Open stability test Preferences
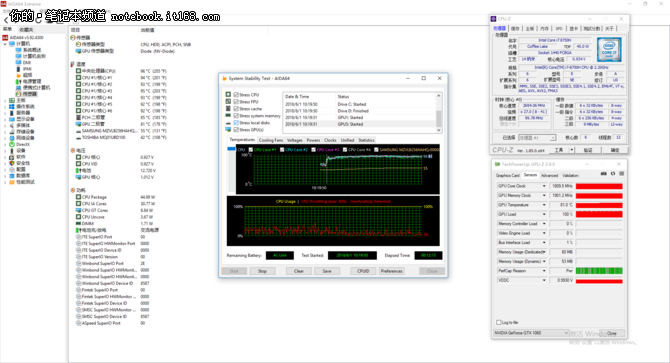This screenshot has height=363, width=670. pos(391,271)
